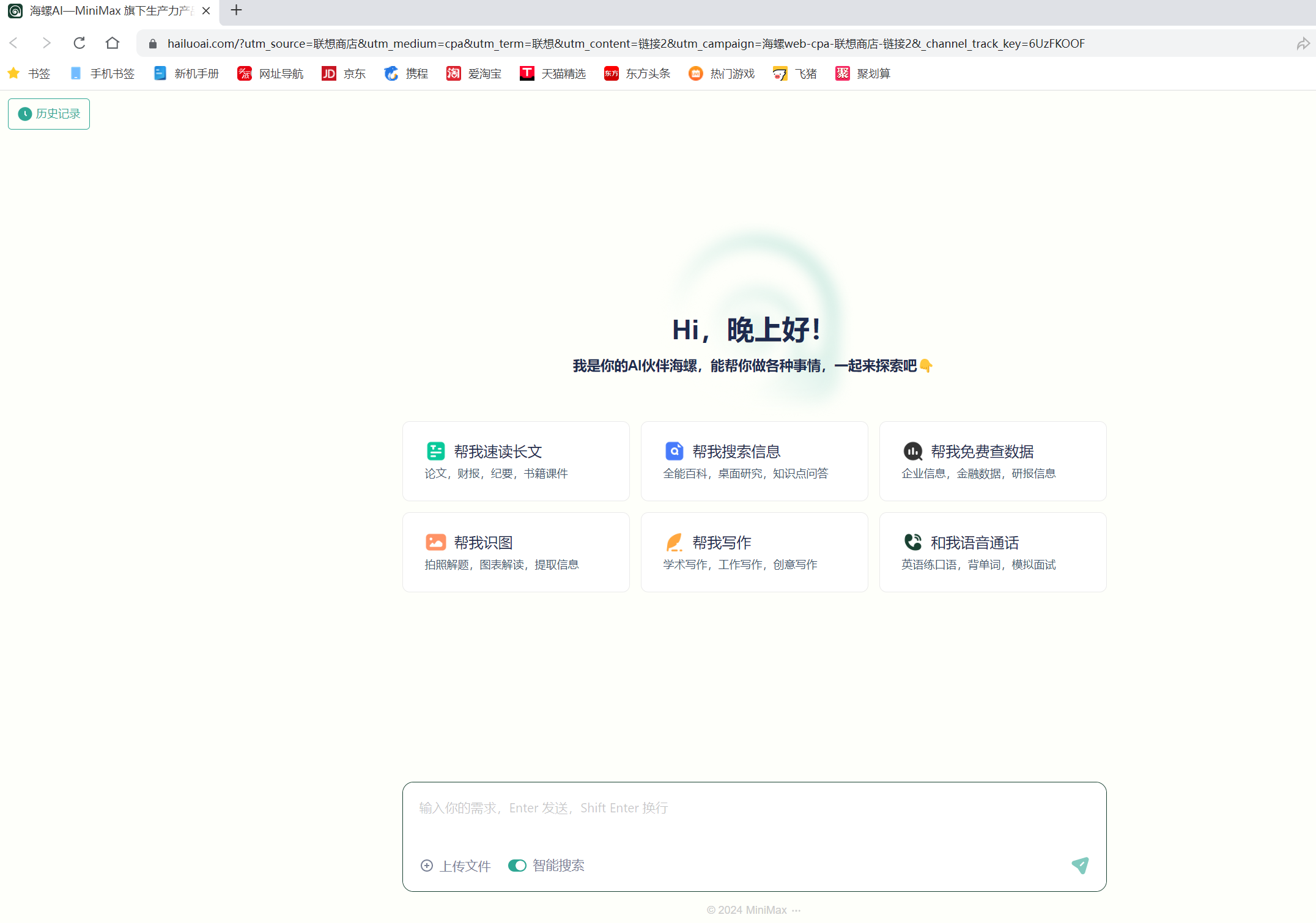The height and width of the screenshot is (923, 1316).
Task: Open 手机书签 bookmark
Action: point(102,73)
